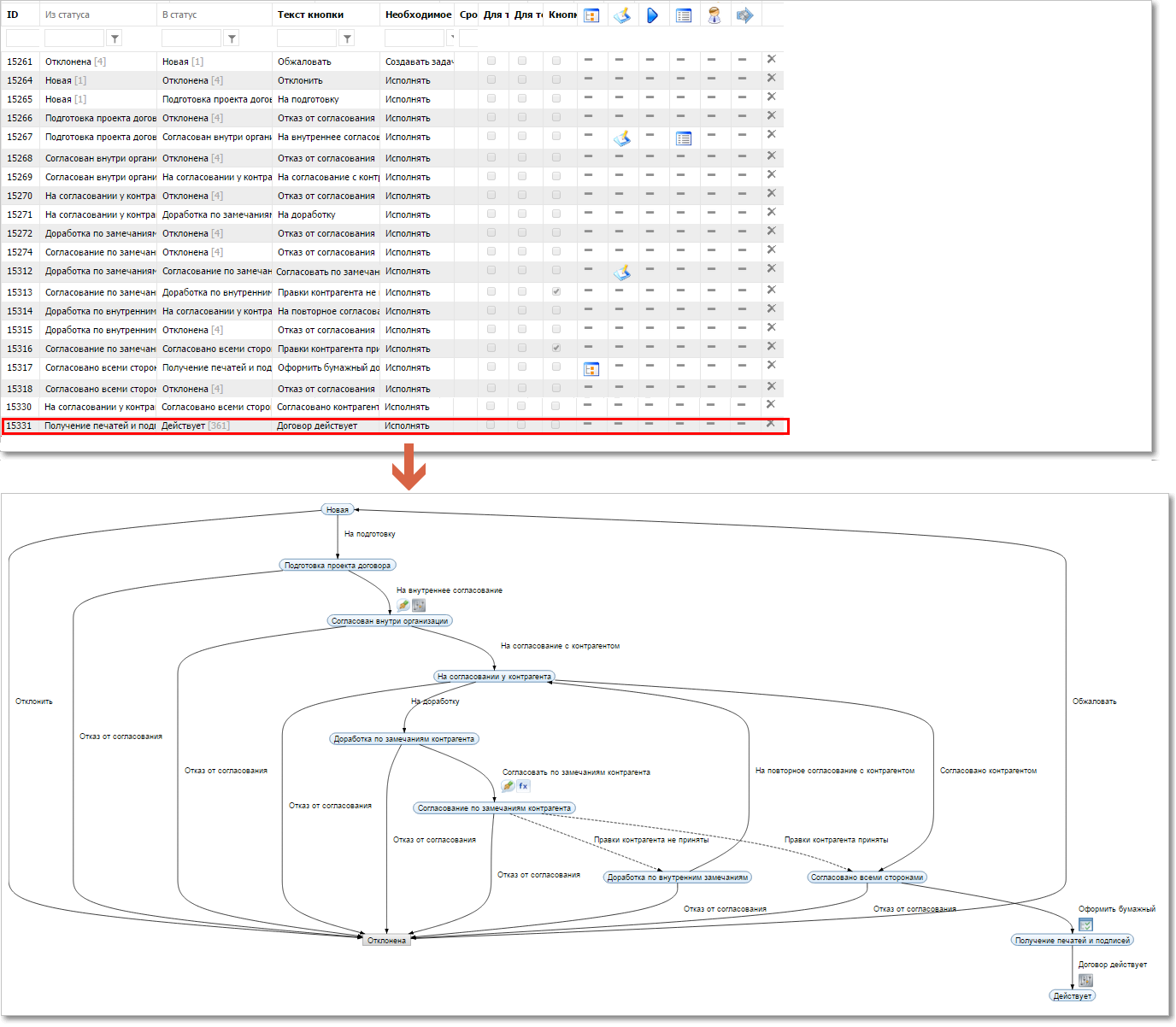The width and height of the screenshot is (1176, 1027).
Task: Select the 'Подготовка проекта договора' diagram node
Action: 338,565
